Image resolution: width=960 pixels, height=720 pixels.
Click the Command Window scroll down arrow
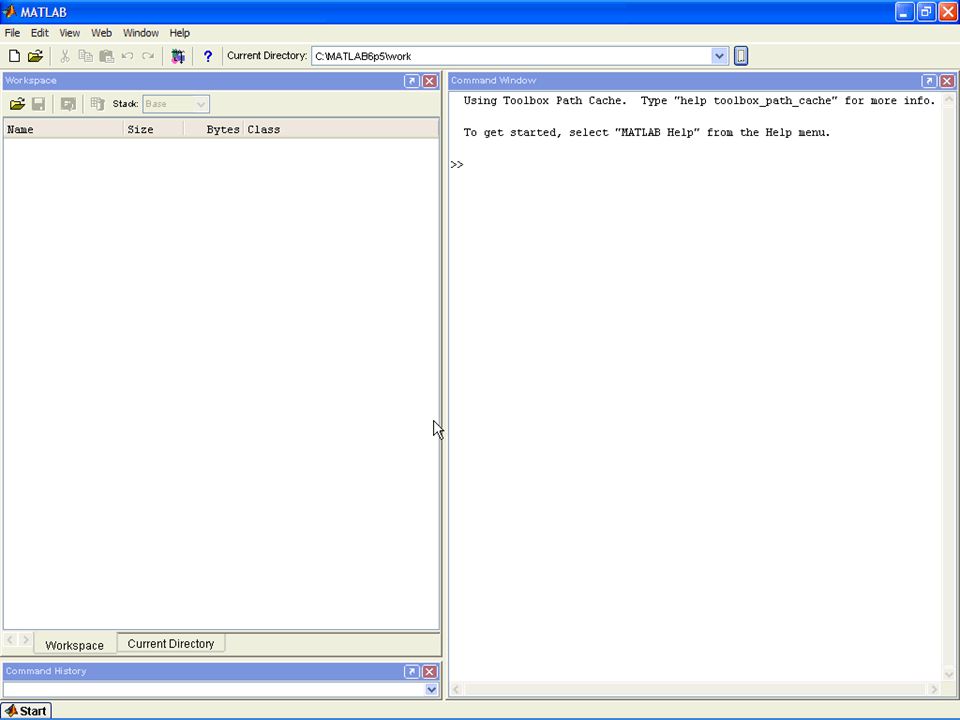point(948,675)
